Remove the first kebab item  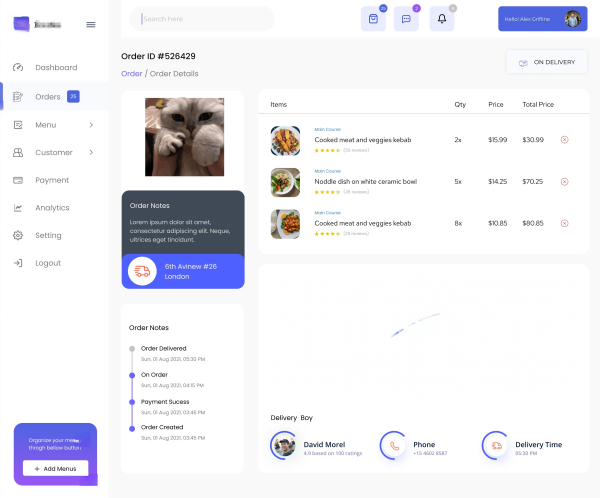(564, 139)
